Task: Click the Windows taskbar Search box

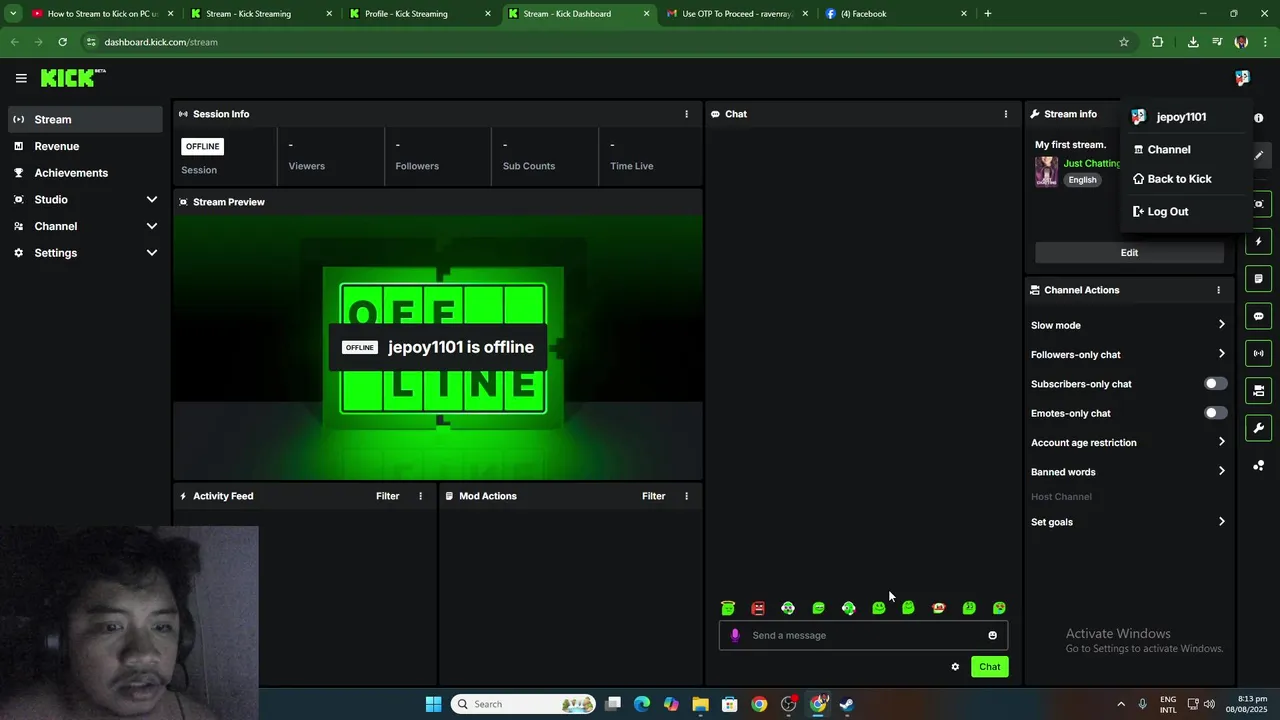Action: tap(524, 704)
